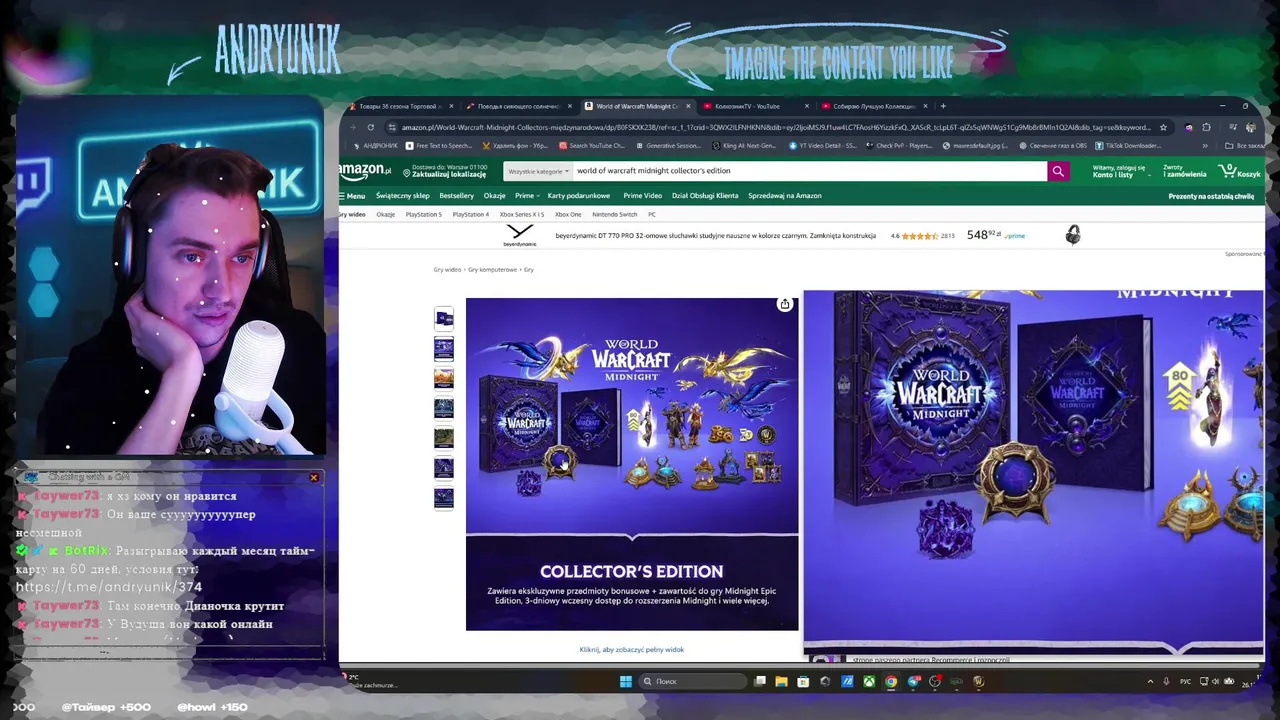Viewport: 1280px width, 720px height.
Task: Open Xbox app in the taskbar
Action: click(869, 682)
